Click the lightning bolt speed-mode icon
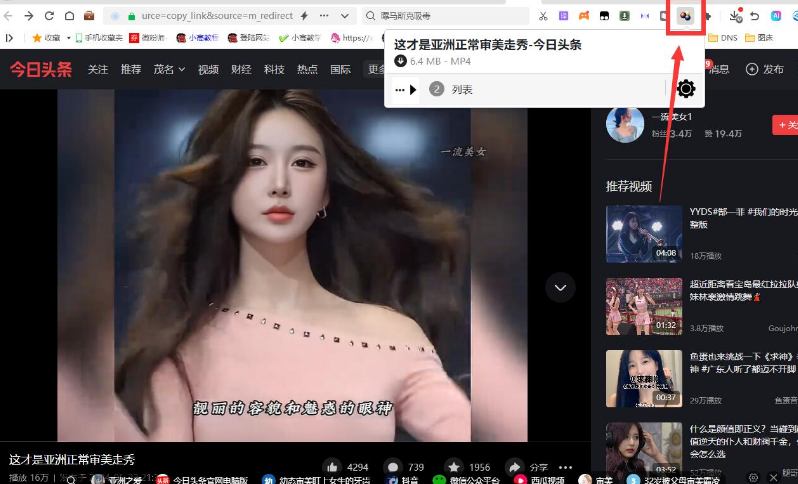The height and width of the screenshot is (484, 798). [304, 16]
